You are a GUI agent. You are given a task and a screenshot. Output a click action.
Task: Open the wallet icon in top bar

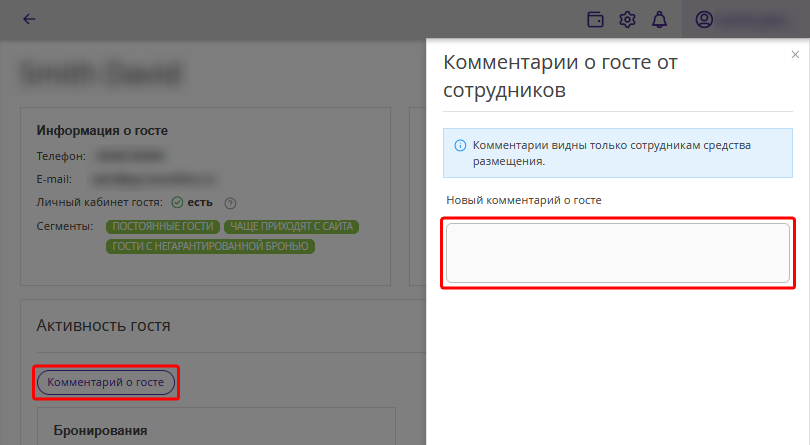tap(595, 20)
